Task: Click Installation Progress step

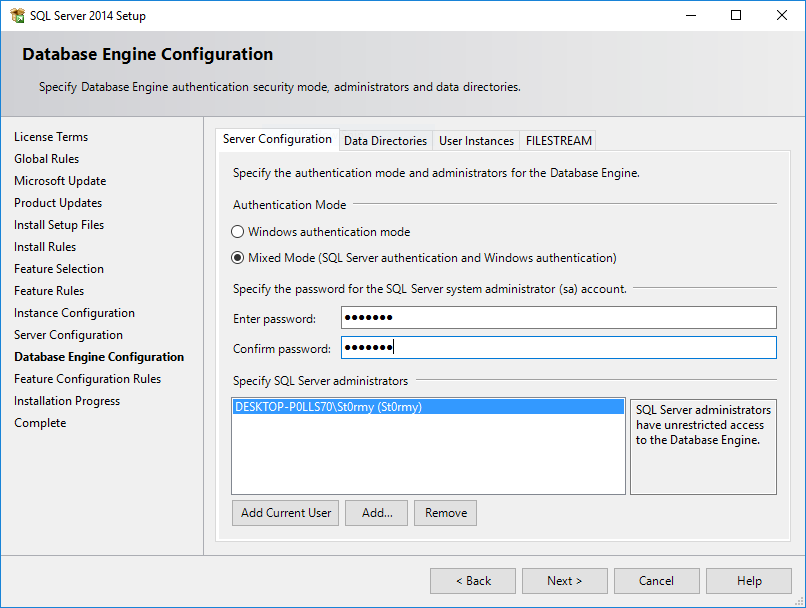Action: point(67,401)
